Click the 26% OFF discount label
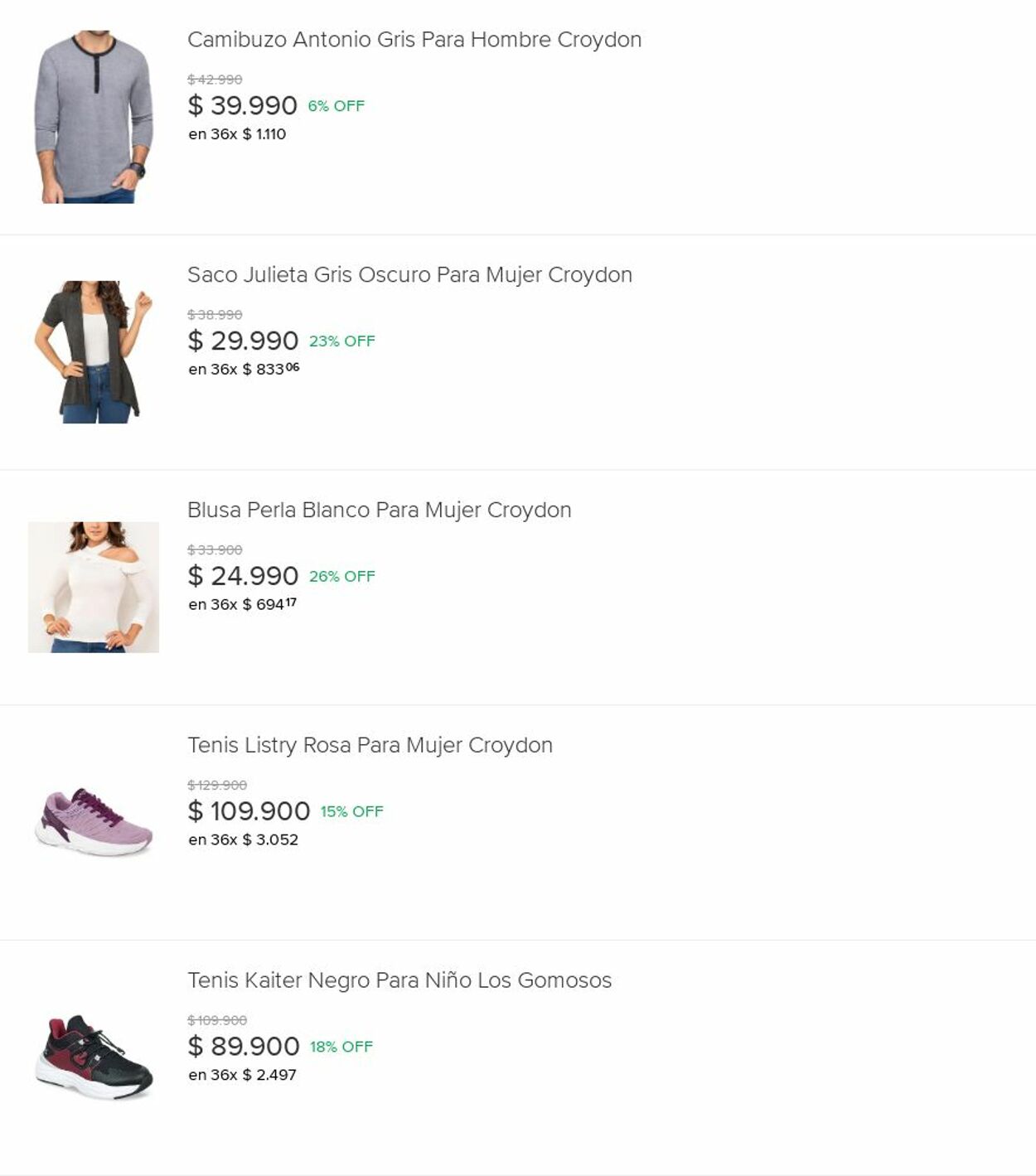This screenshot has width=1036, height=1176. click(342, 577)
